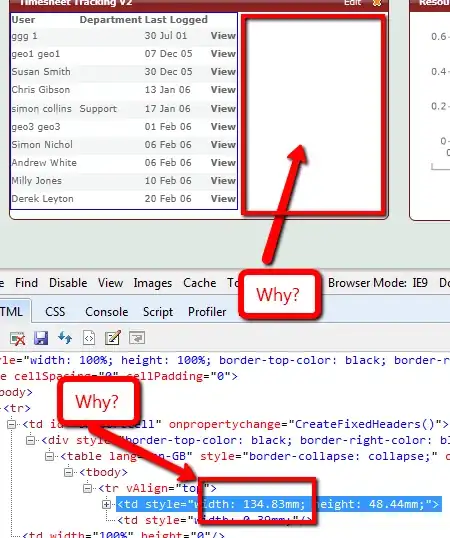The width and height of the screenshot is (450, 538).
Task: Click the Milly Jones user name
Action: click(36, 181)
